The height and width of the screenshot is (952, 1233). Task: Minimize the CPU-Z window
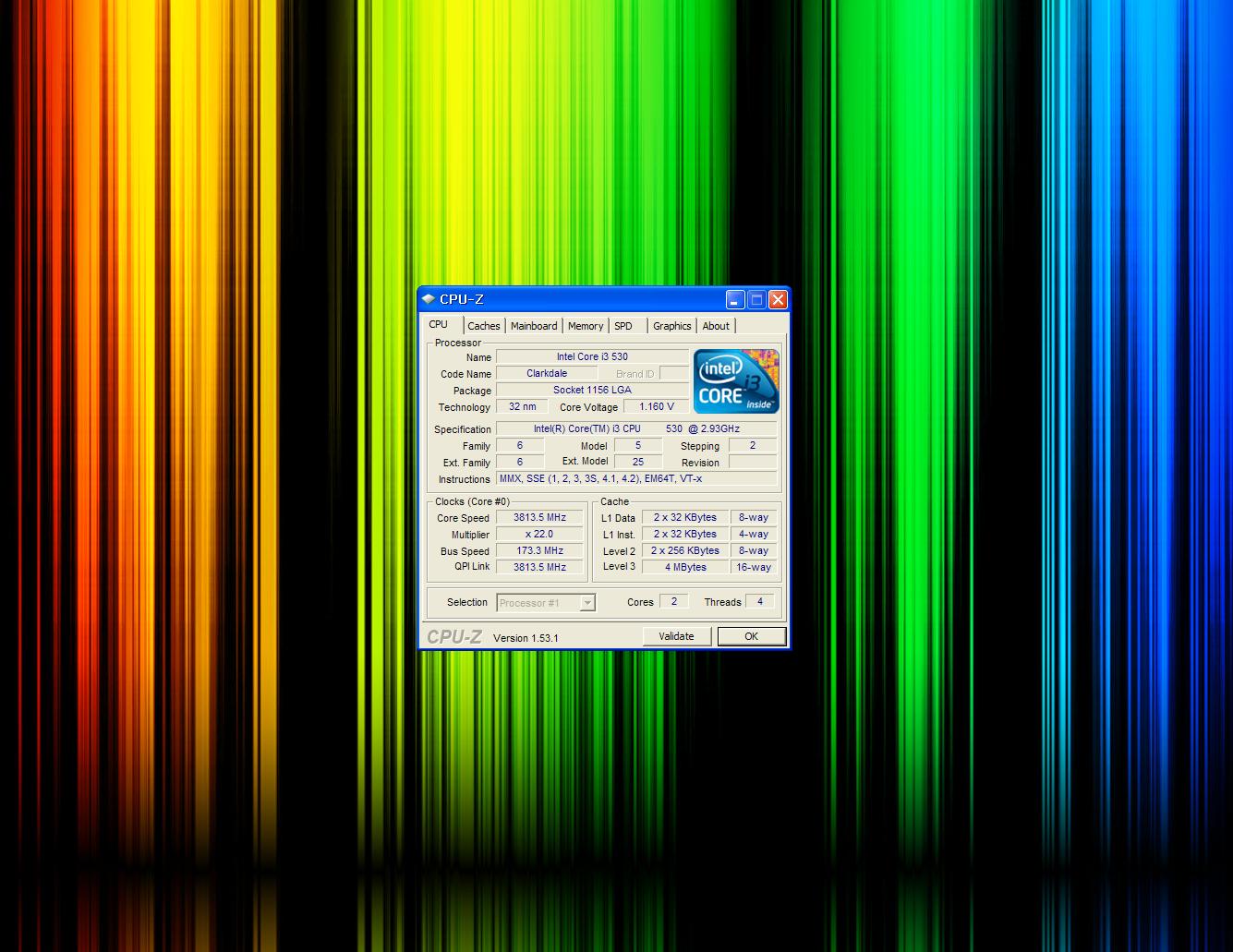(735, 299)
